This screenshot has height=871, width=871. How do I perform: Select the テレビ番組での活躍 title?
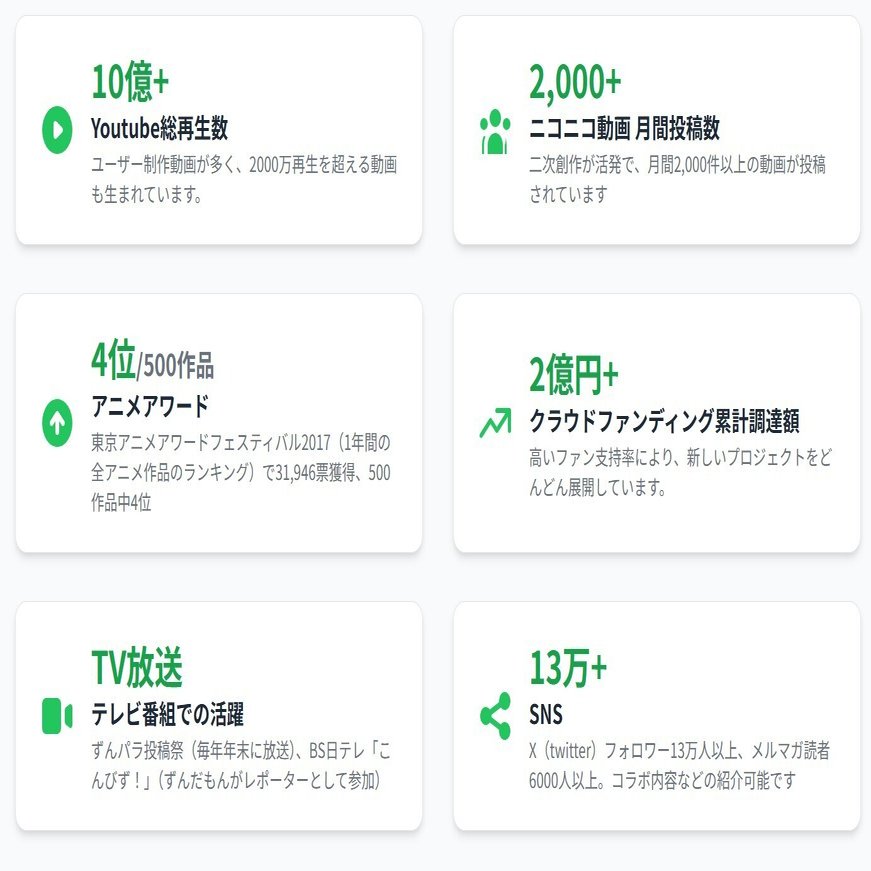167,714
